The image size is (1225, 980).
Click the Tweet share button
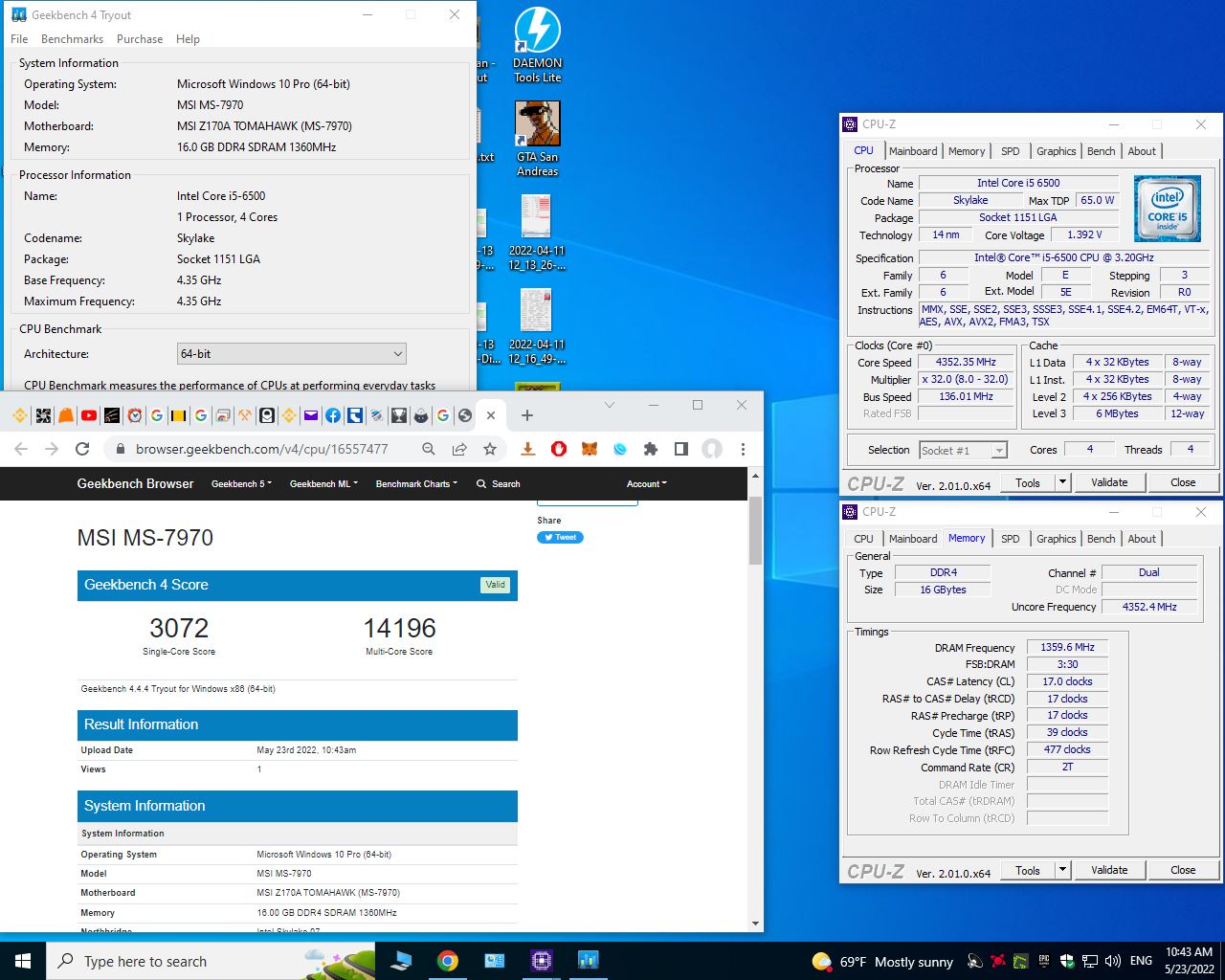(x=560, y=537)
